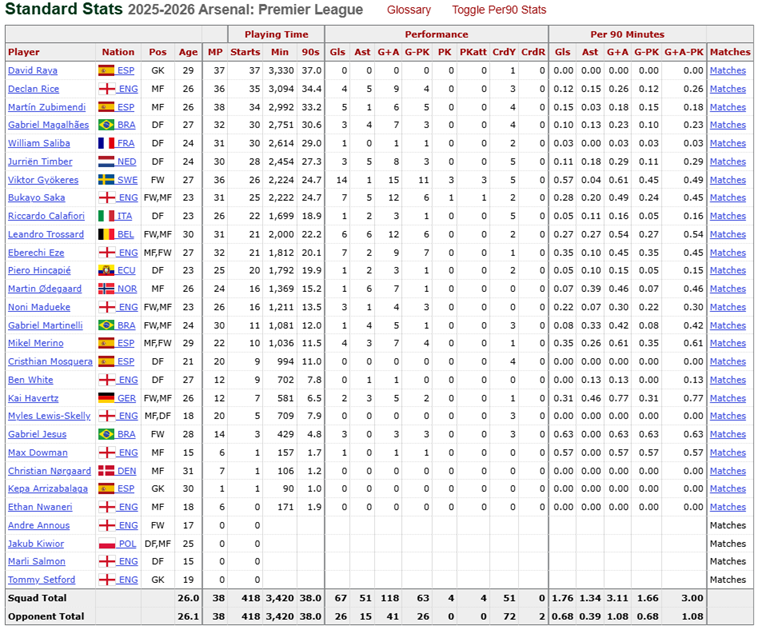
Task: Click the France flag in William Saliba's row
Action: pyautogui.click(x=106, y=143)
